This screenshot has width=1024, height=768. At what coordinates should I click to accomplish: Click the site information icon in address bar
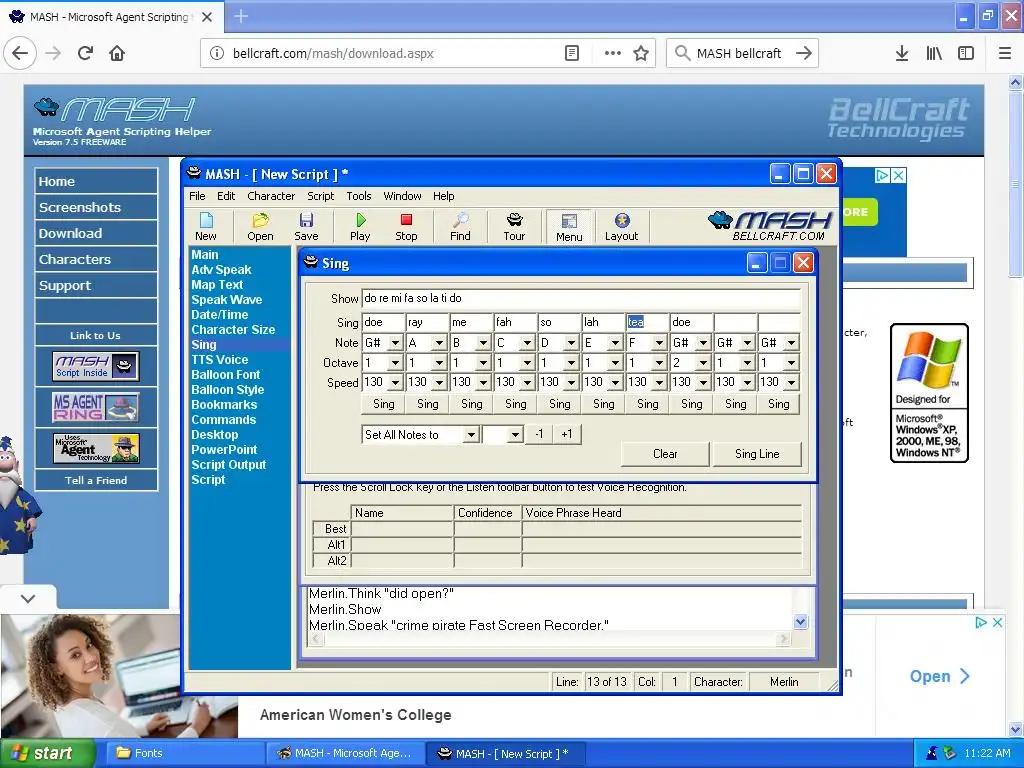pos(217,53)
